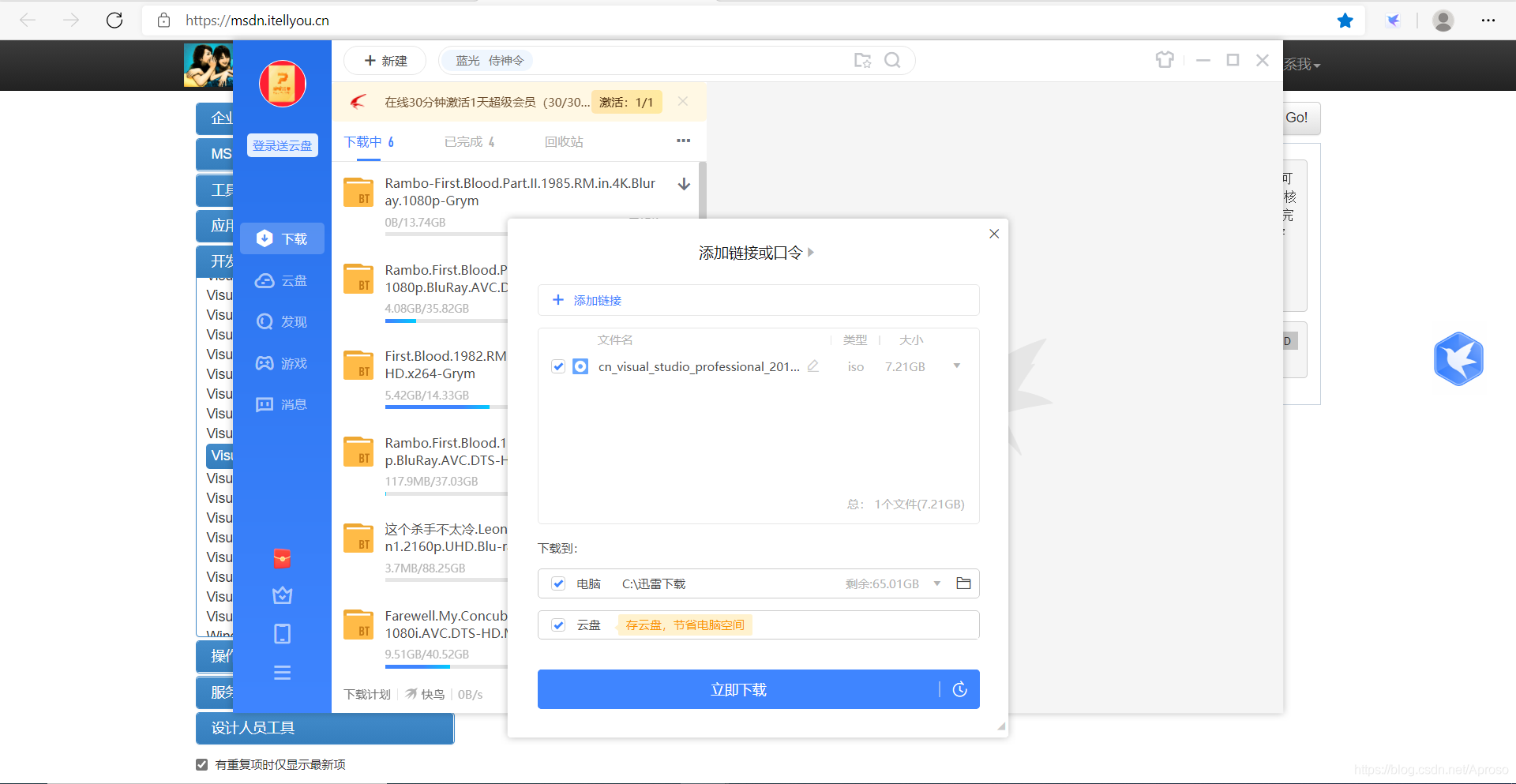The image size is (1516, 784).
Task: Open the browser profile avatar icon
Action: [1443, 21]
